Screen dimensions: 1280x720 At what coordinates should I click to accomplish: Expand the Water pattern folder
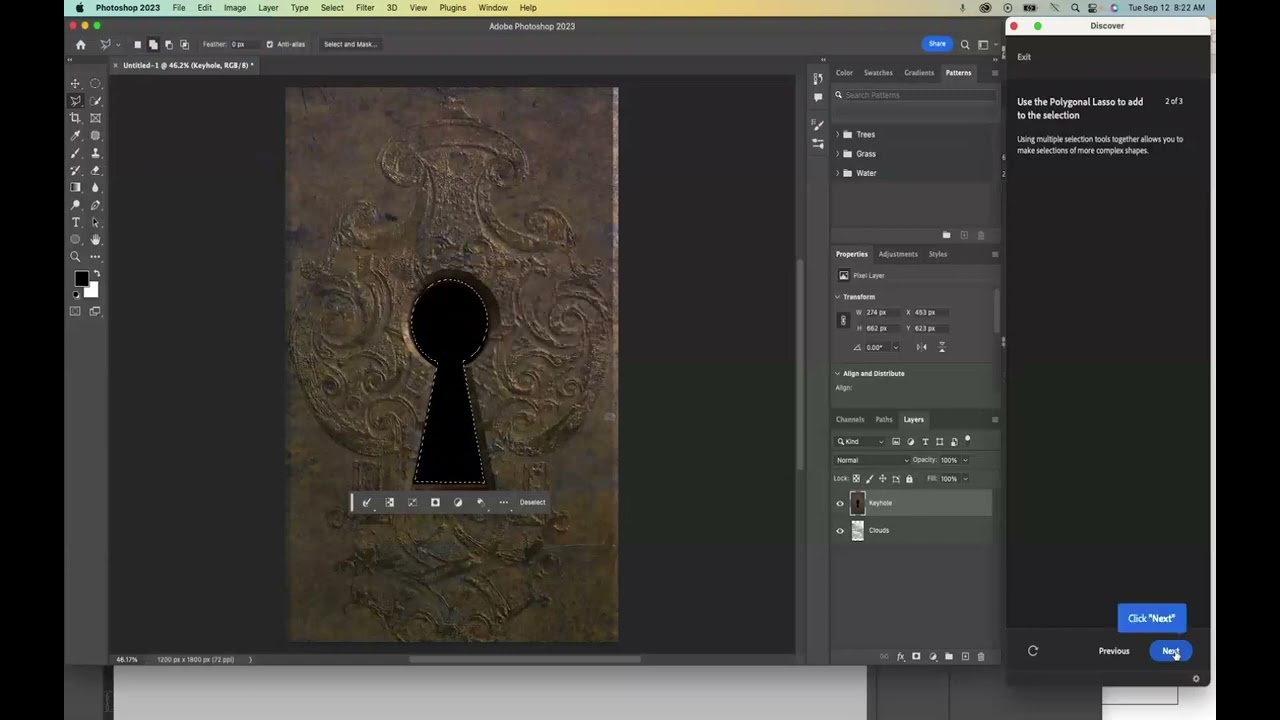pos(838,173)
